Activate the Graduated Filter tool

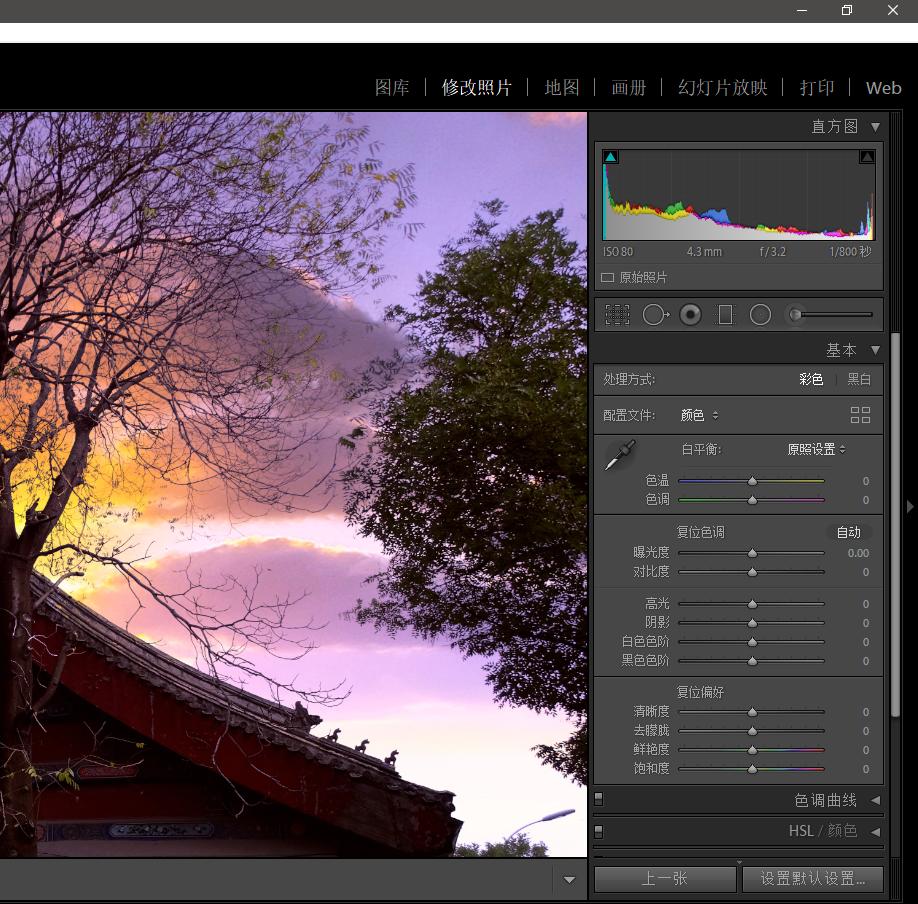pos(726,314)
